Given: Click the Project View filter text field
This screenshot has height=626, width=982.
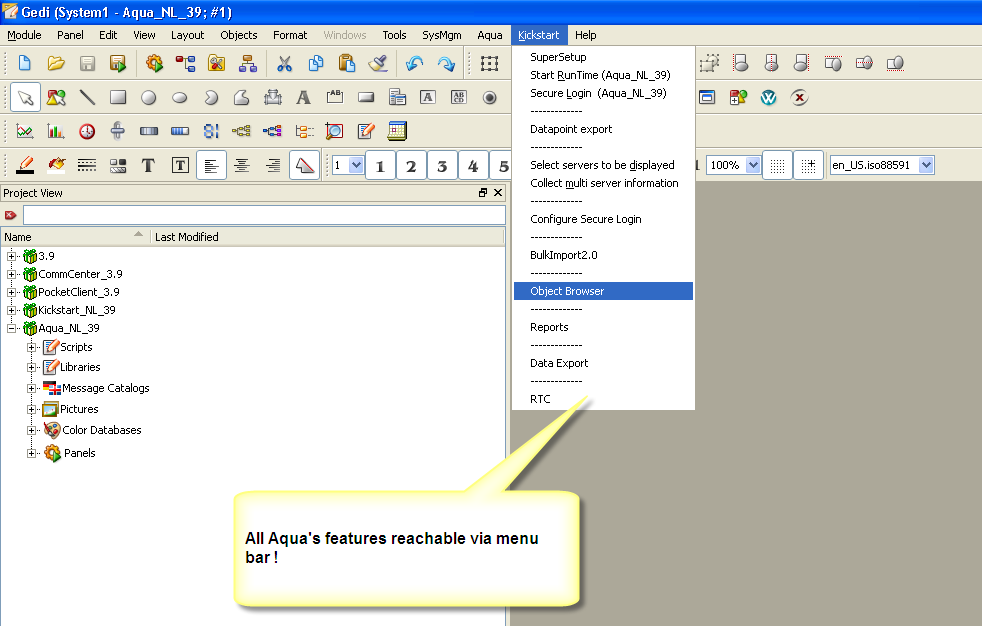Looking at the screenshot, I should coord(264,215).
